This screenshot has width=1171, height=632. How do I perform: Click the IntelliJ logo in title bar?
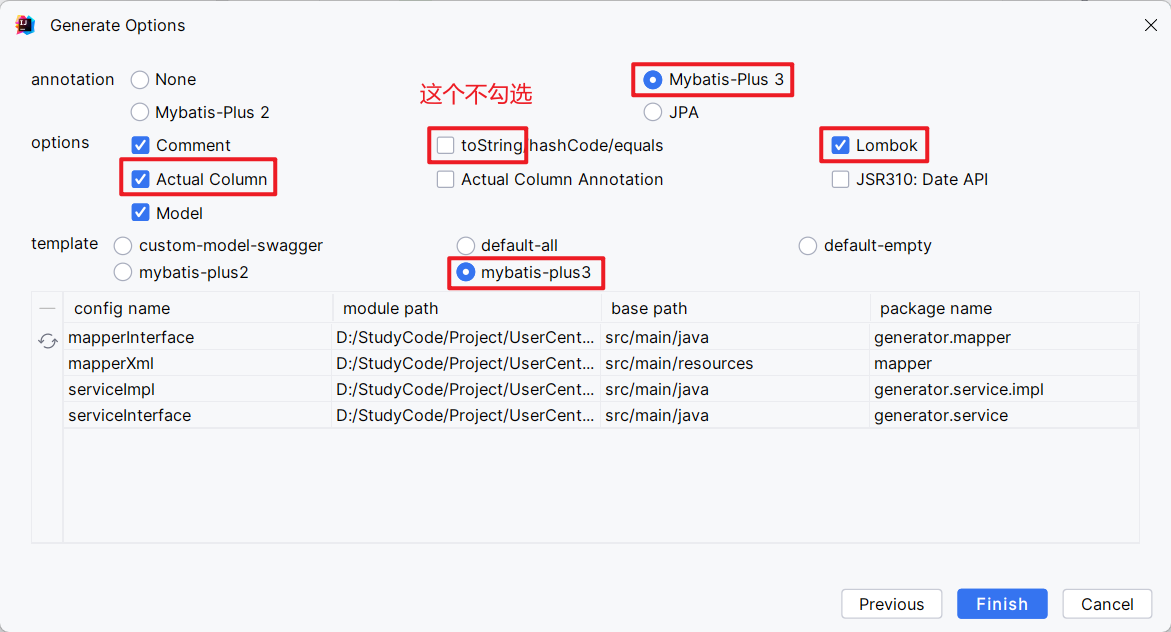pos(25,25)
